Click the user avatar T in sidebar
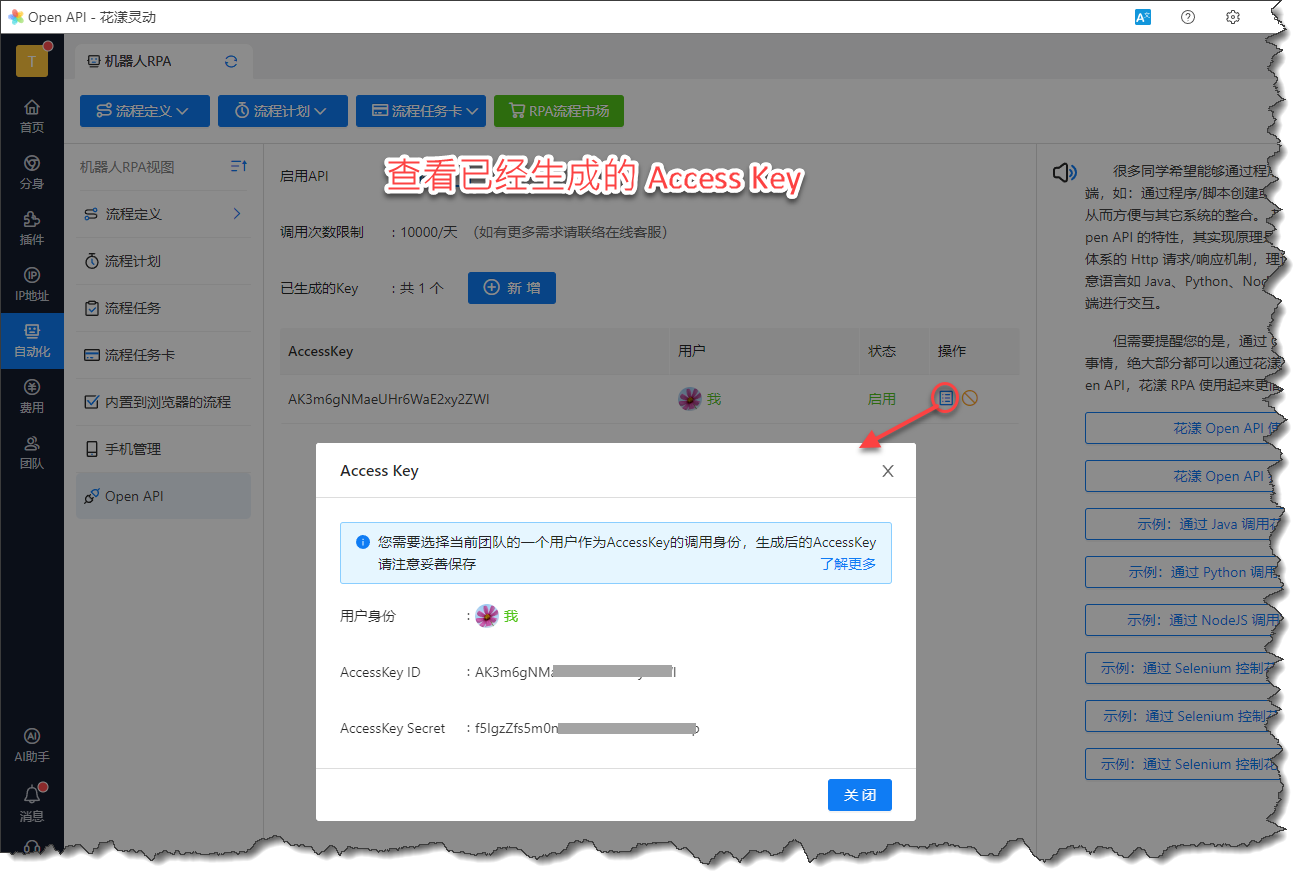Viewport: 1308px width, 885px height. [x=32, y=61]
